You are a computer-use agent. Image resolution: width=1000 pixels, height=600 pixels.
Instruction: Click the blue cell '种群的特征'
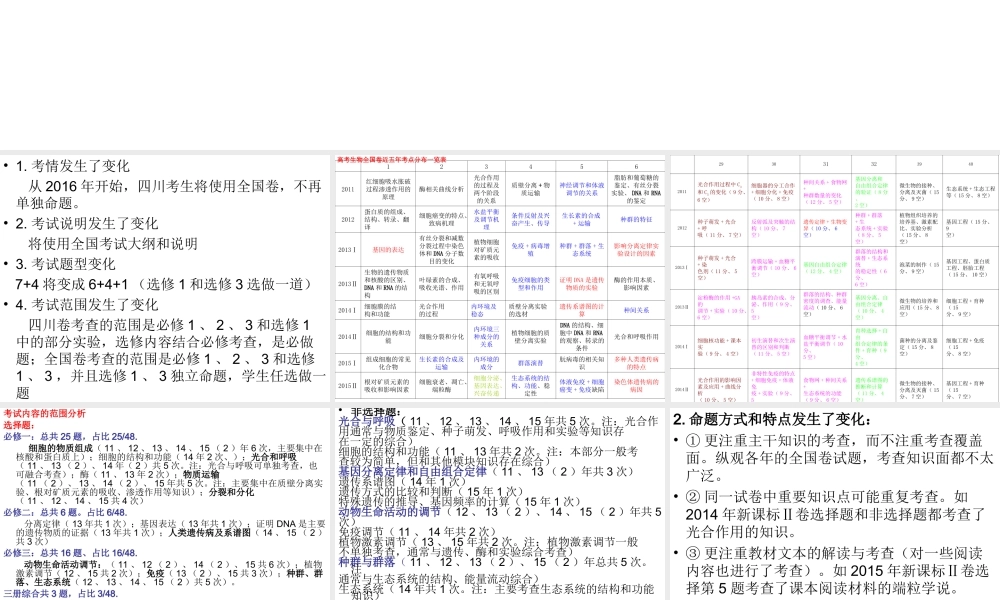click(x=636, y=219)
